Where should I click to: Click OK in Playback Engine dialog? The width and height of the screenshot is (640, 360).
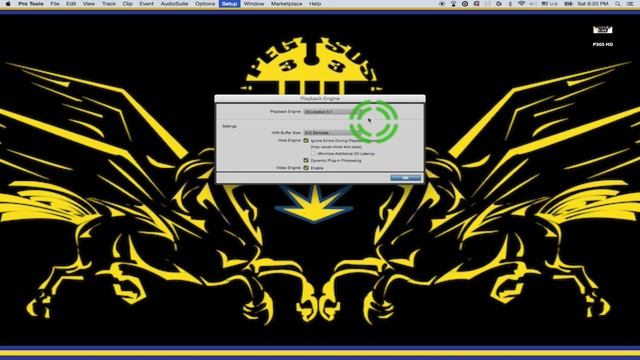click(x=405, y=178)
